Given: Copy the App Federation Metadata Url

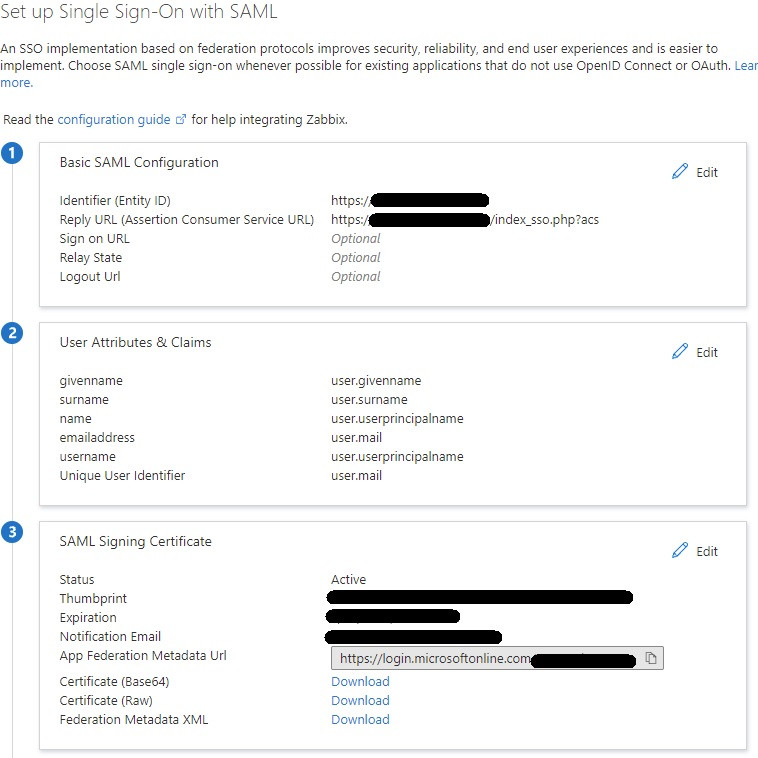Looking at the screenshot, I should click(x=650, y=659).
